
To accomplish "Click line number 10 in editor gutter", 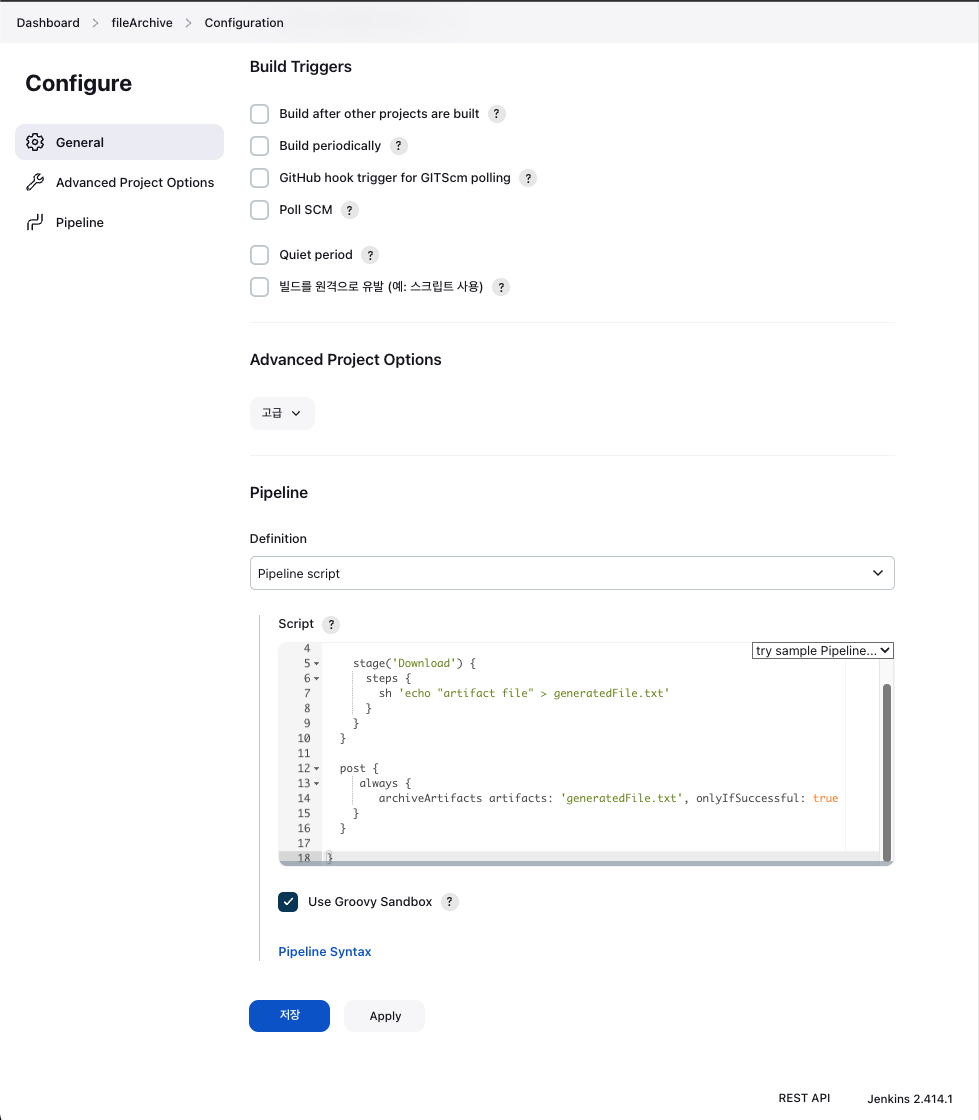I will click(x=304, y=739).
